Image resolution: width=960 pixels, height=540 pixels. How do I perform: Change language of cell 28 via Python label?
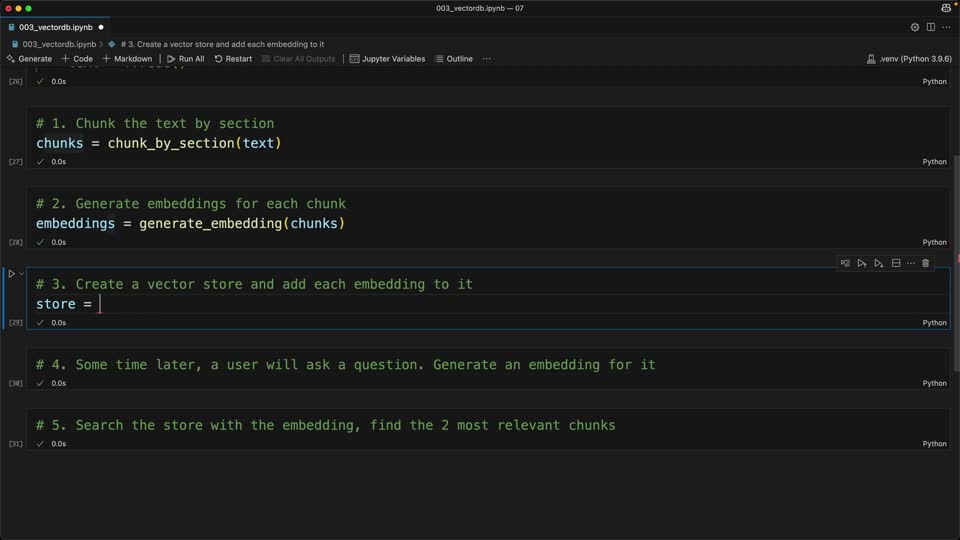pyautogui.click(x=934, y=242)
